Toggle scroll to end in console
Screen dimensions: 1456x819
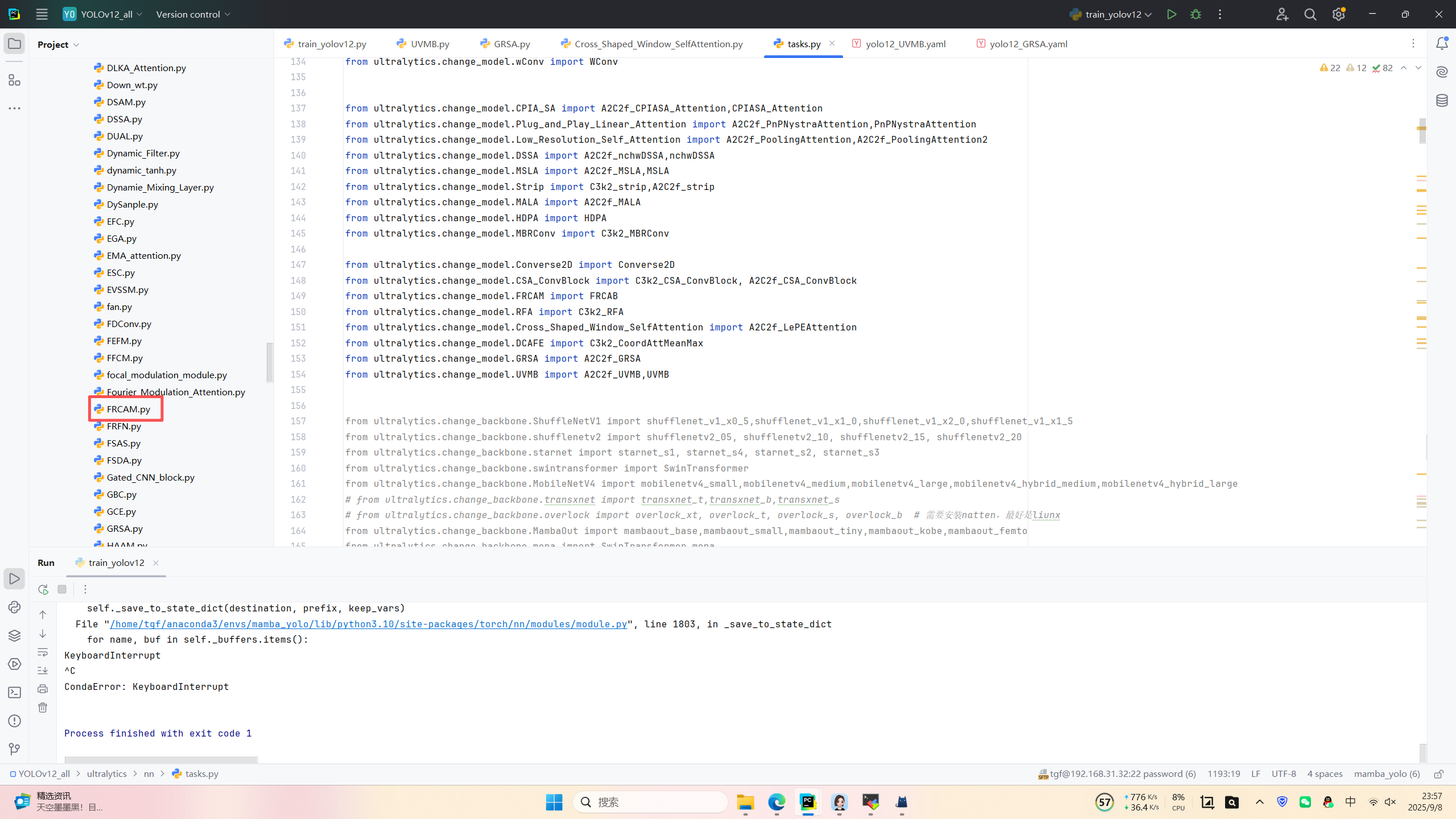coord(43,671)
